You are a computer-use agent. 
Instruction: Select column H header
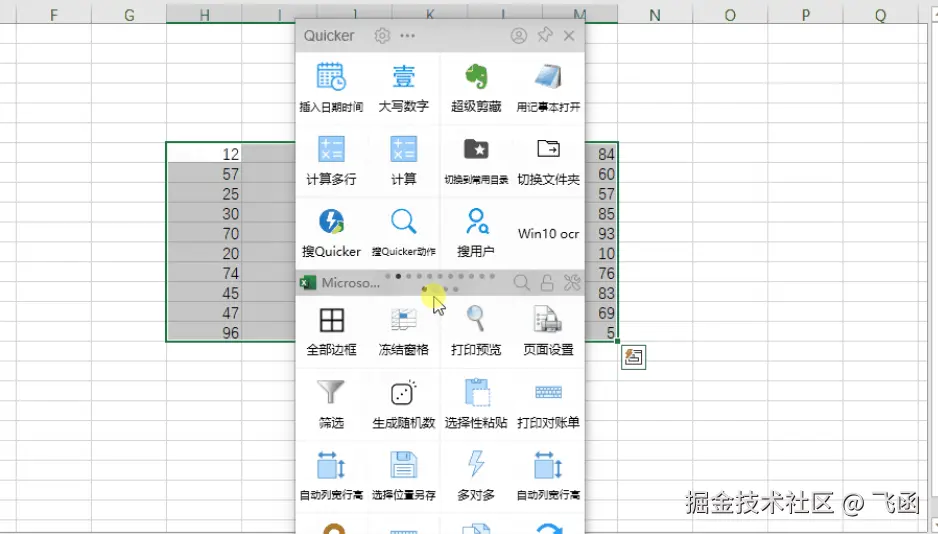pos(204,15)
